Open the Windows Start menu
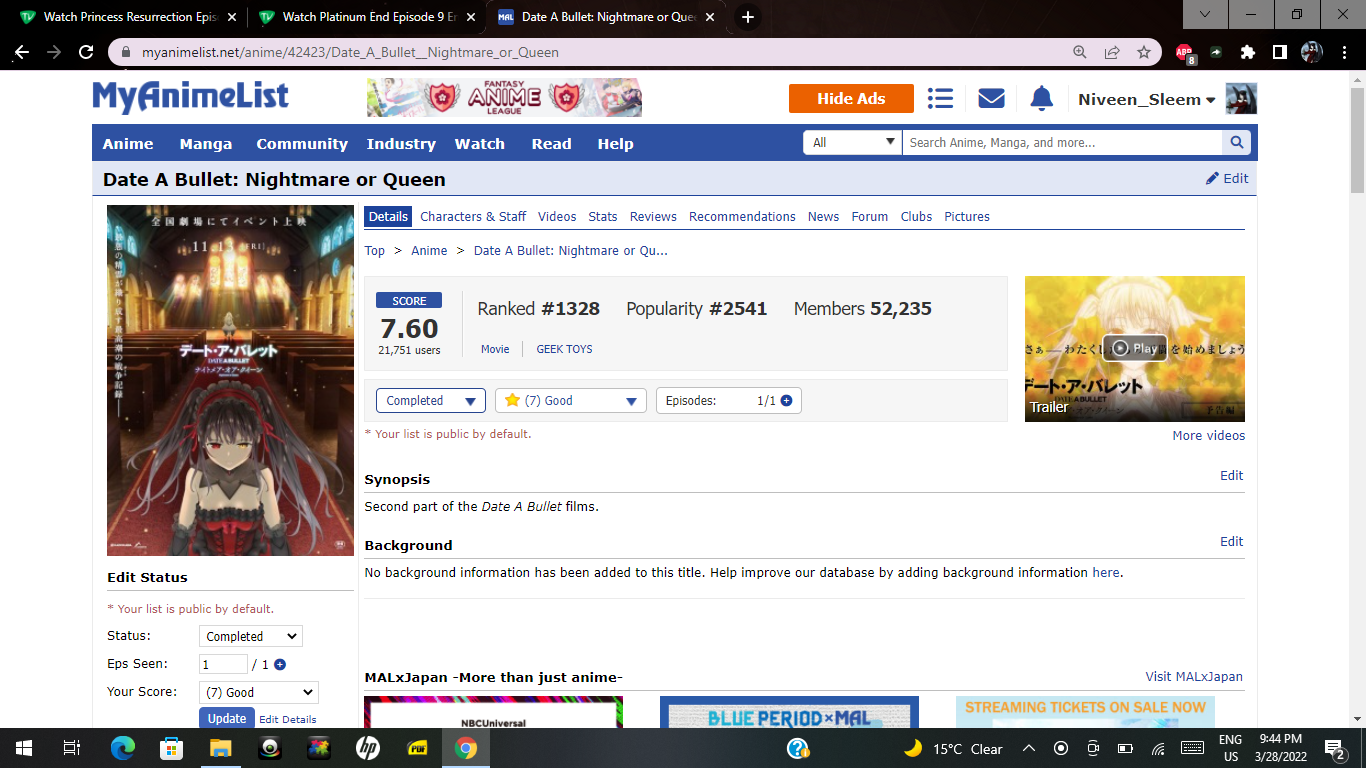Viewport: 1366px width, 768px height. [23, 748]
